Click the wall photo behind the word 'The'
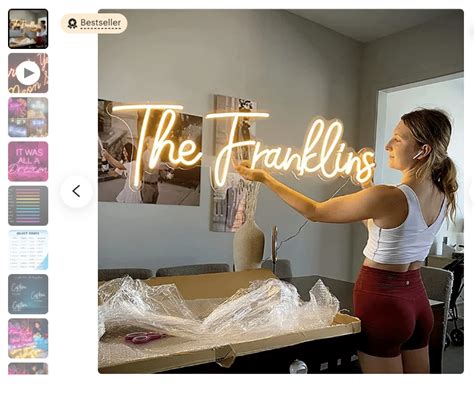The height and width of the screenshot is (394, 474). click(150, 153)
